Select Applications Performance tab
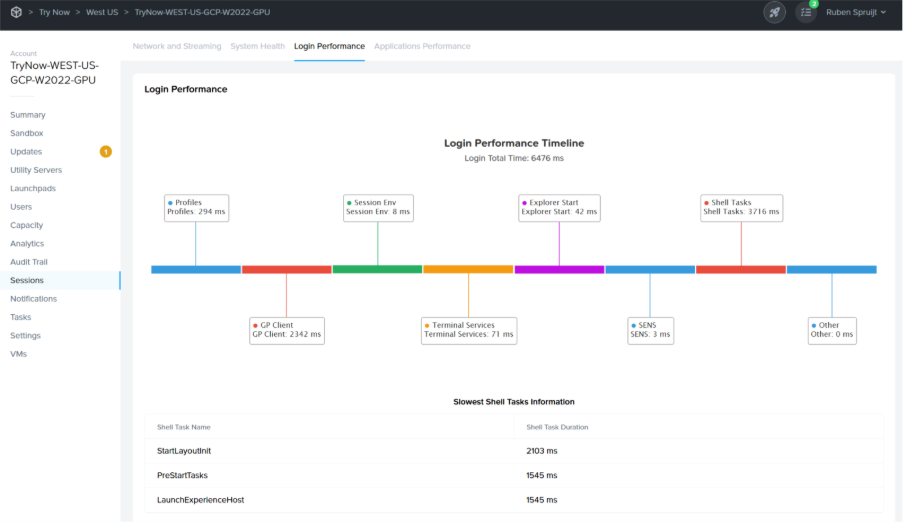The height and width of the screenshot is (522, 903). pyautogui.click(x=421, y=46)
